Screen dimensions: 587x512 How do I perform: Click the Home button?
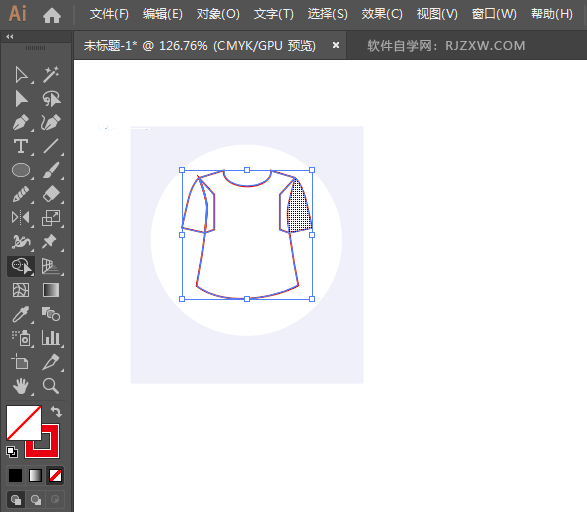tap(52, 15)
